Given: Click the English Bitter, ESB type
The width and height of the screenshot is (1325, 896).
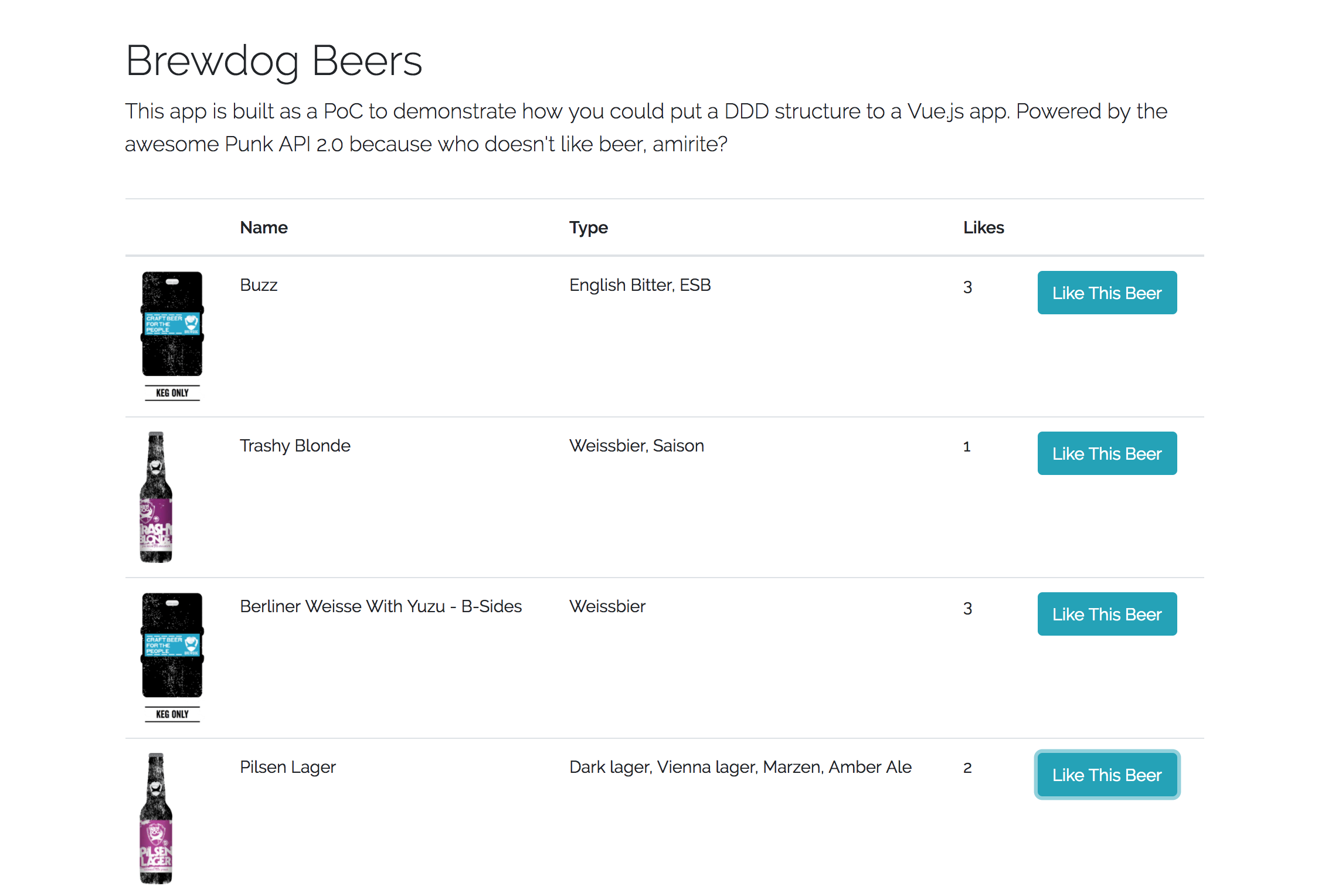Looking at the screenshot, I should [x=640, y=285].
